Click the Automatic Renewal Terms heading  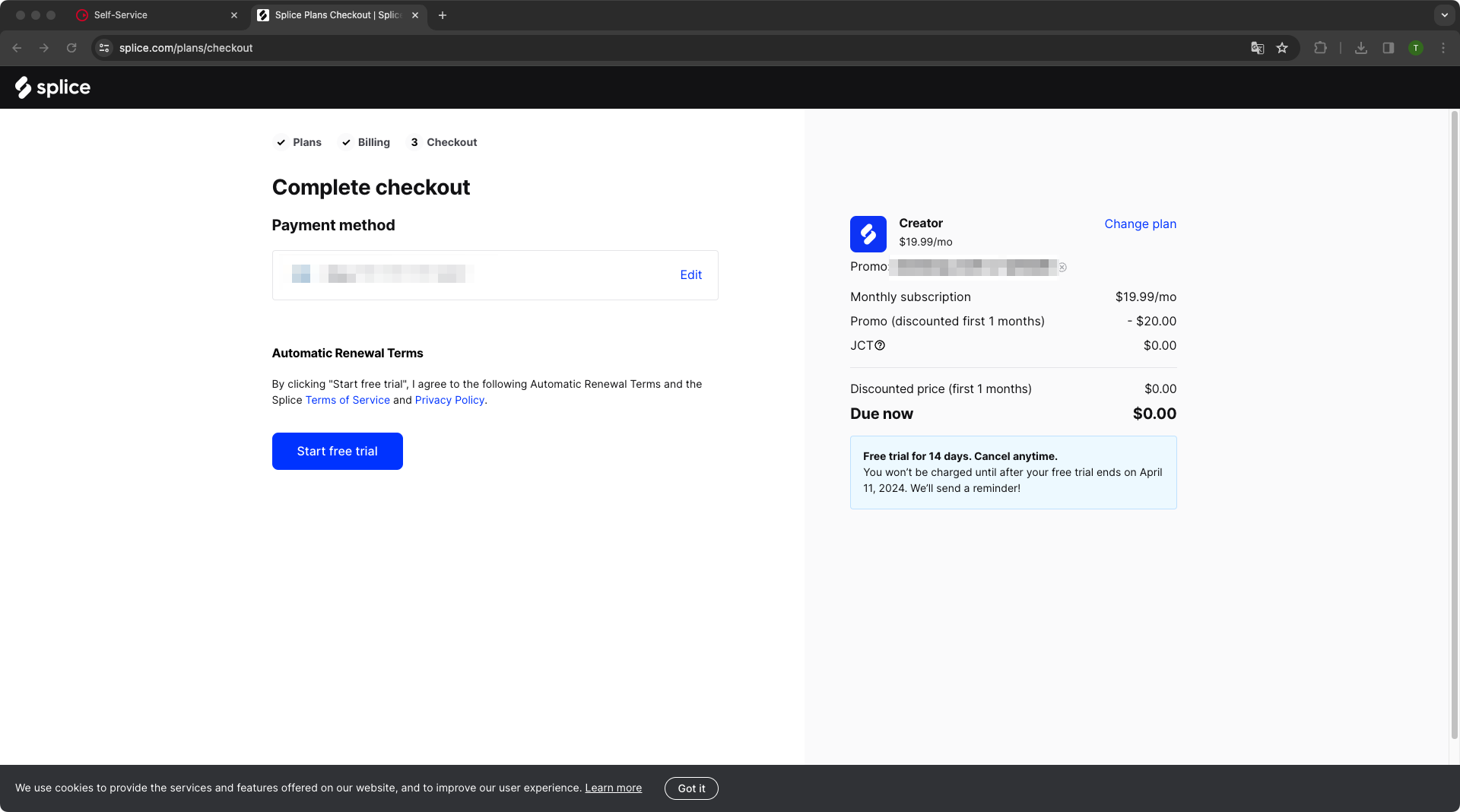[348, 353]
